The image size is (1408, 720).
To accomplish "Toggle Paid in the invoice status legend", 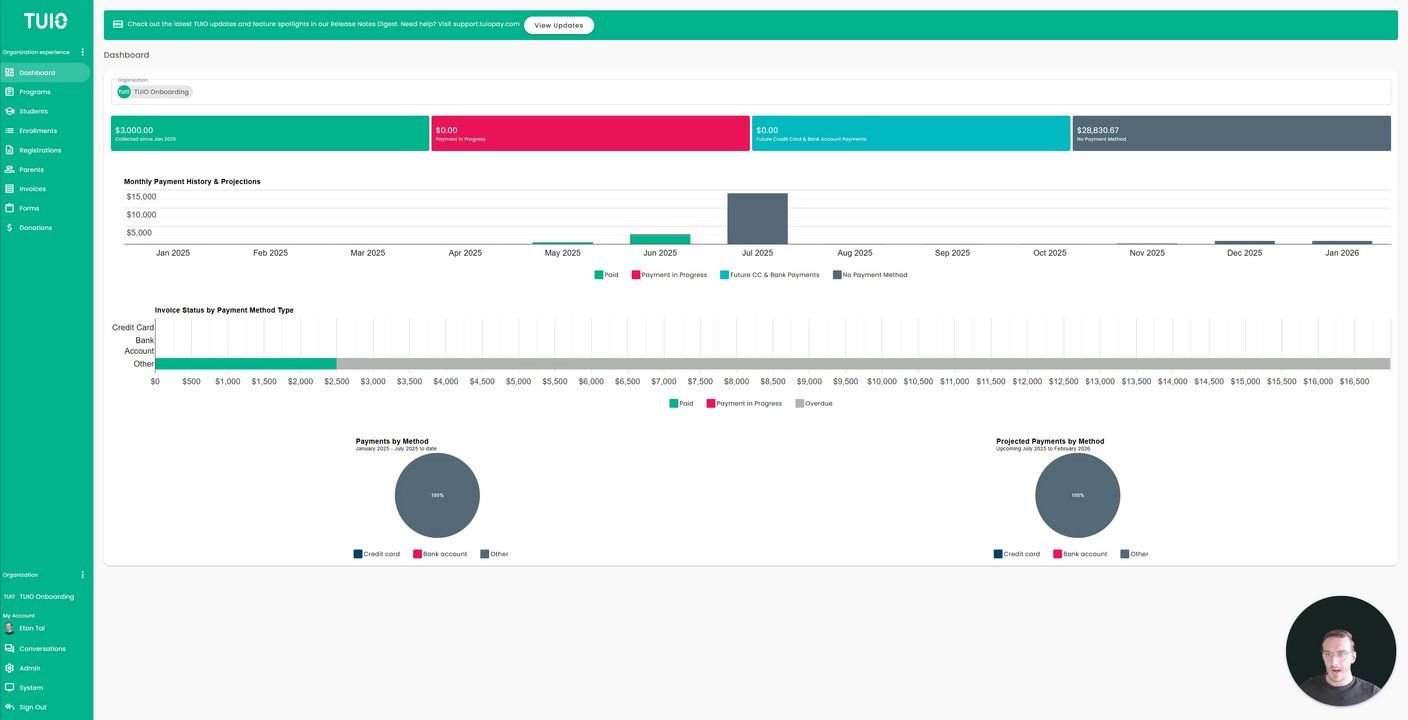I will click(x=681, y=404).
